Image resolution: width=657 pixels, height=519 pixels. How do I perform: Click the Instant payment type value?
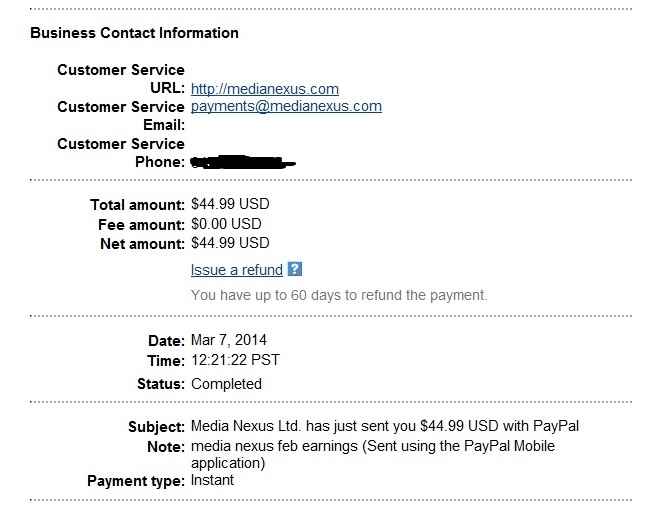click(212, 480)
